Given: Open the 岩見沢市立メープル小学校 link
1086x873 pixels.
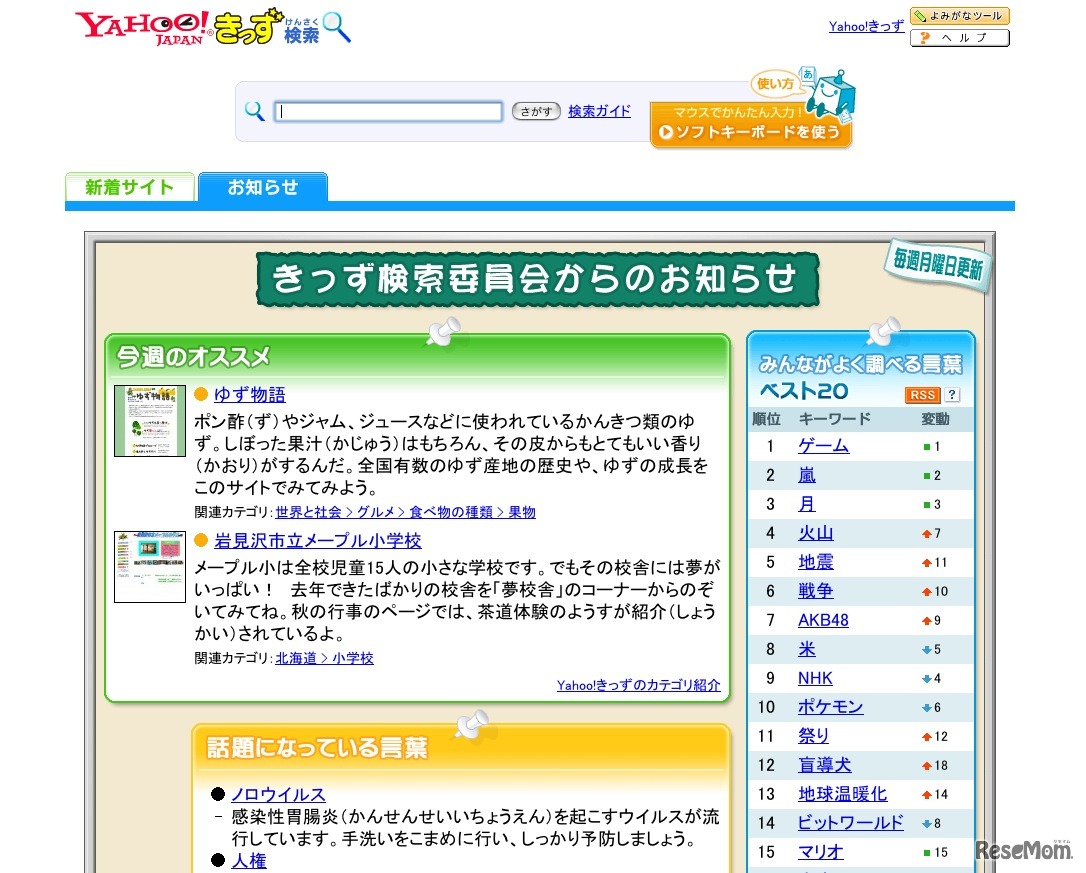Looking at the screenshot, I should [x=318, y=541].
